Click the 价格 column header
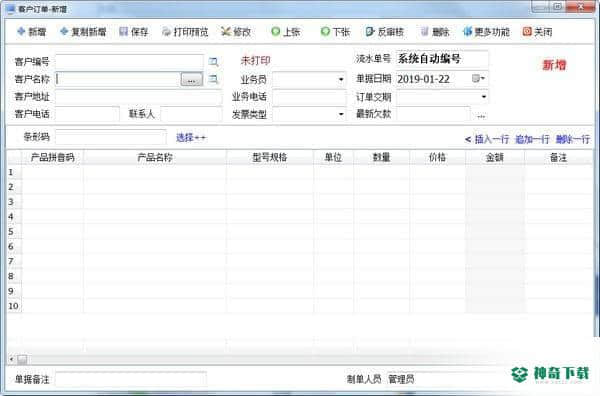 pyautogui.click(x=437, y=157)
